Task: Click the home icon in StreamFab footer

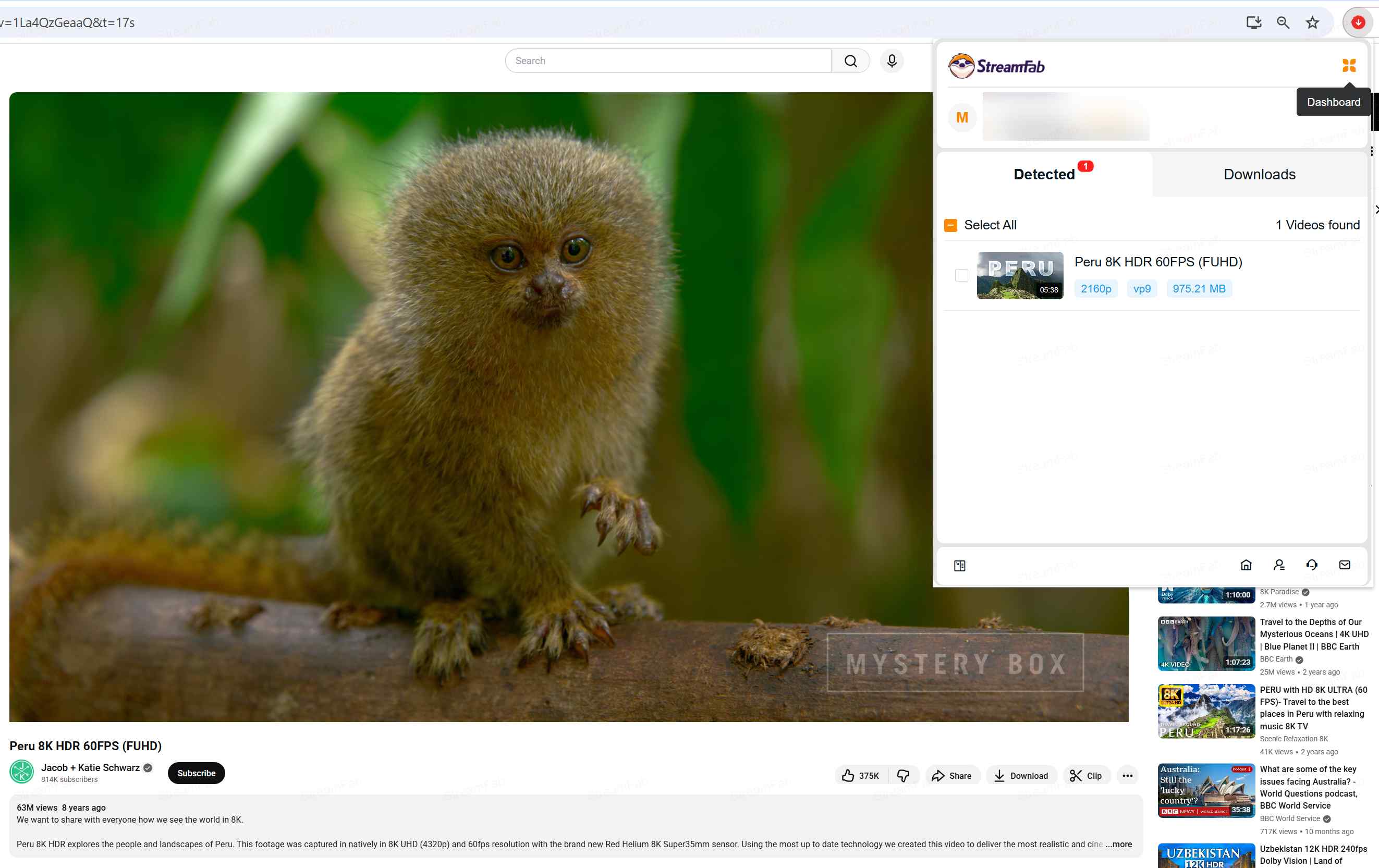Action: tap(1246, 566)
